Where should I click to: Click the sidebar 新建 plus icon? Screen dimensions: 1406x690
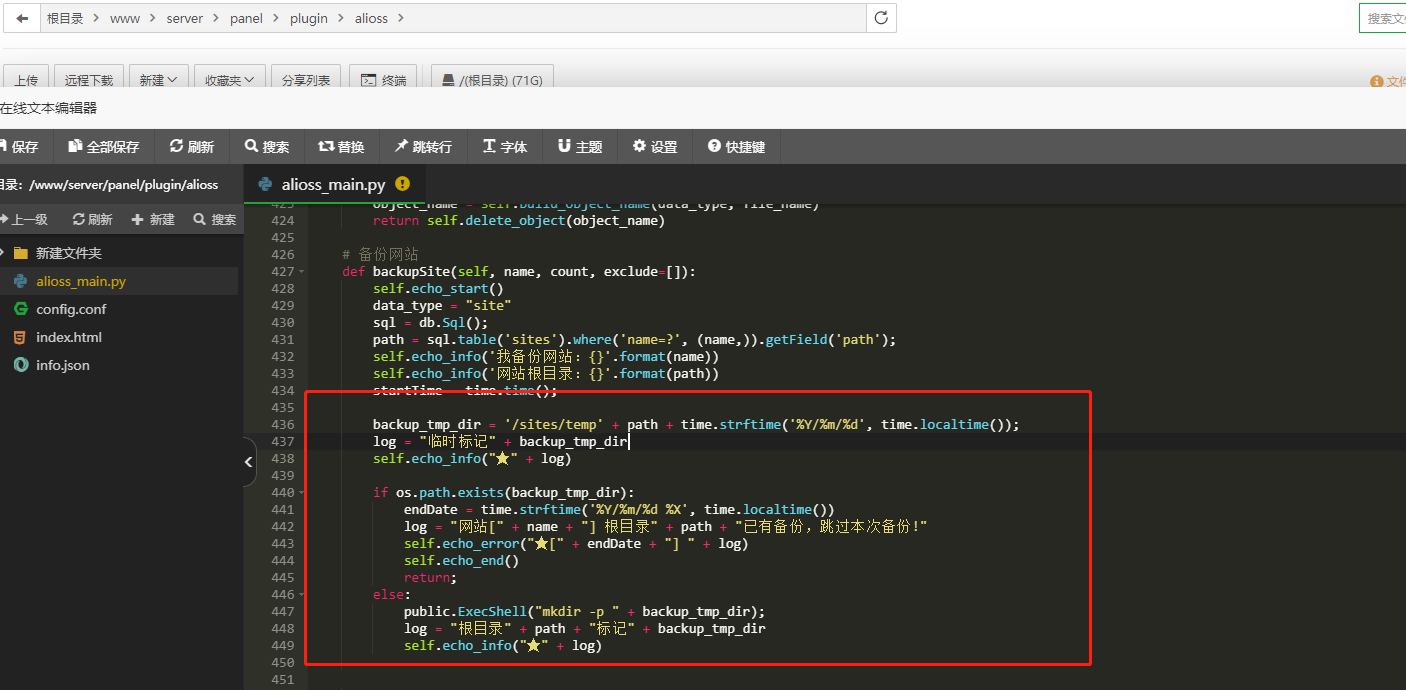pyautogui.click(x=138, y=219)
